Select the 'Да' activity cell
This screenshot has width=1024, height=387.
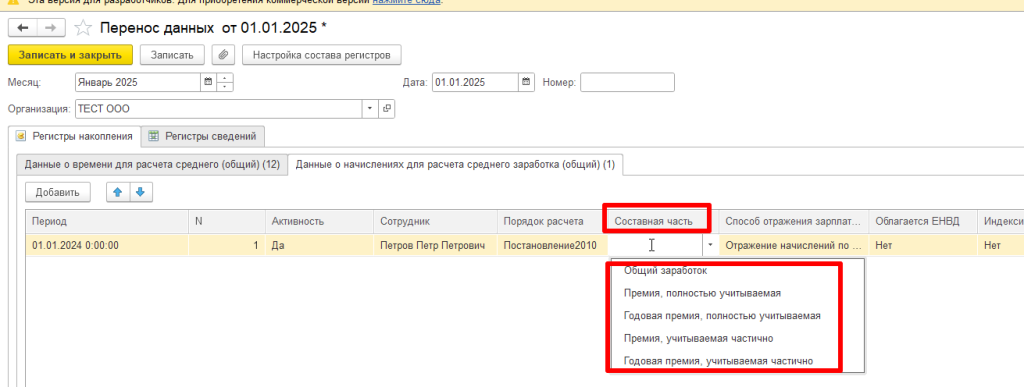click(319, 245)
